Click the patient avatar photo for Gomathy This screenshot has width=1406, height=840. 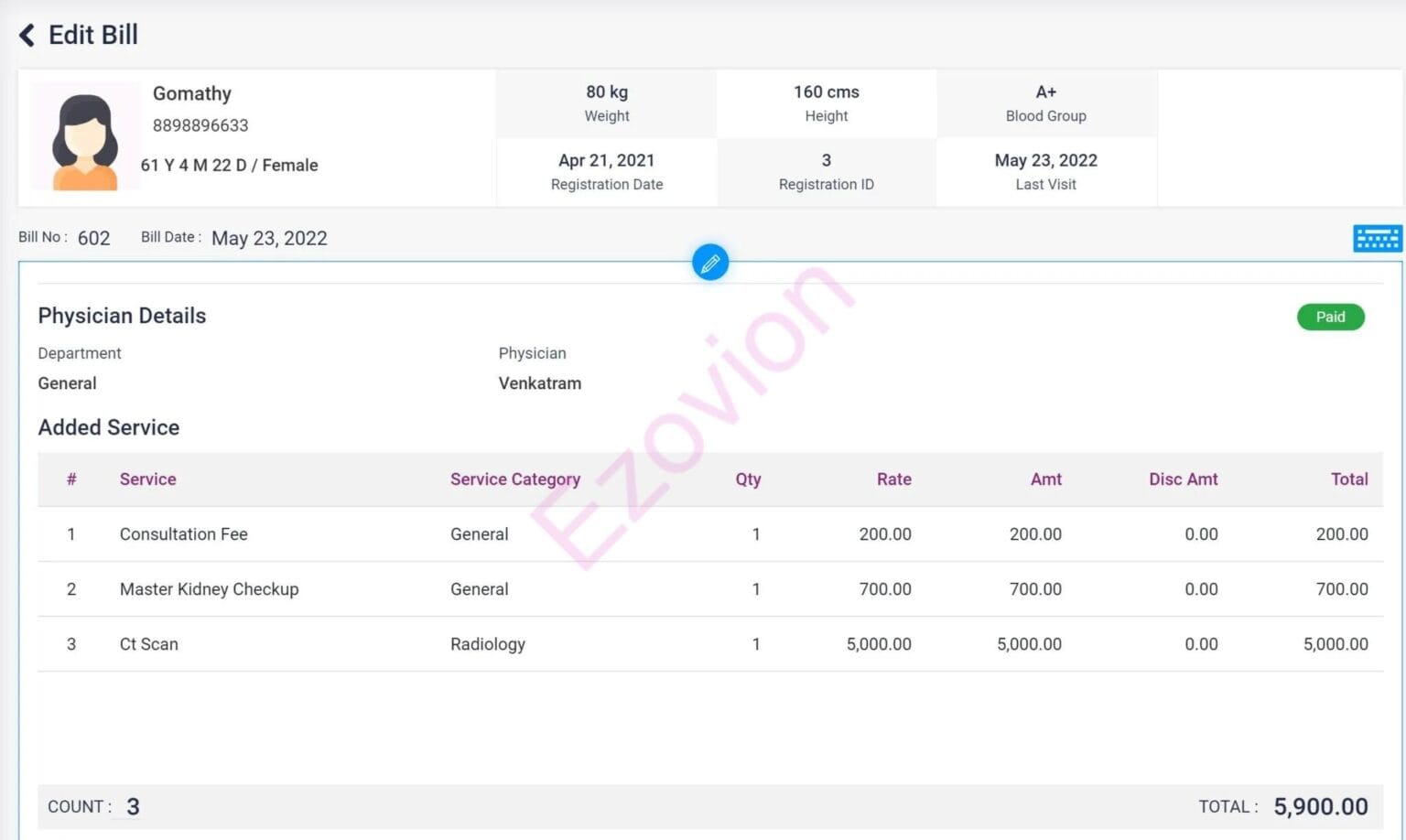pyautogui.click(x=84, y=135)
